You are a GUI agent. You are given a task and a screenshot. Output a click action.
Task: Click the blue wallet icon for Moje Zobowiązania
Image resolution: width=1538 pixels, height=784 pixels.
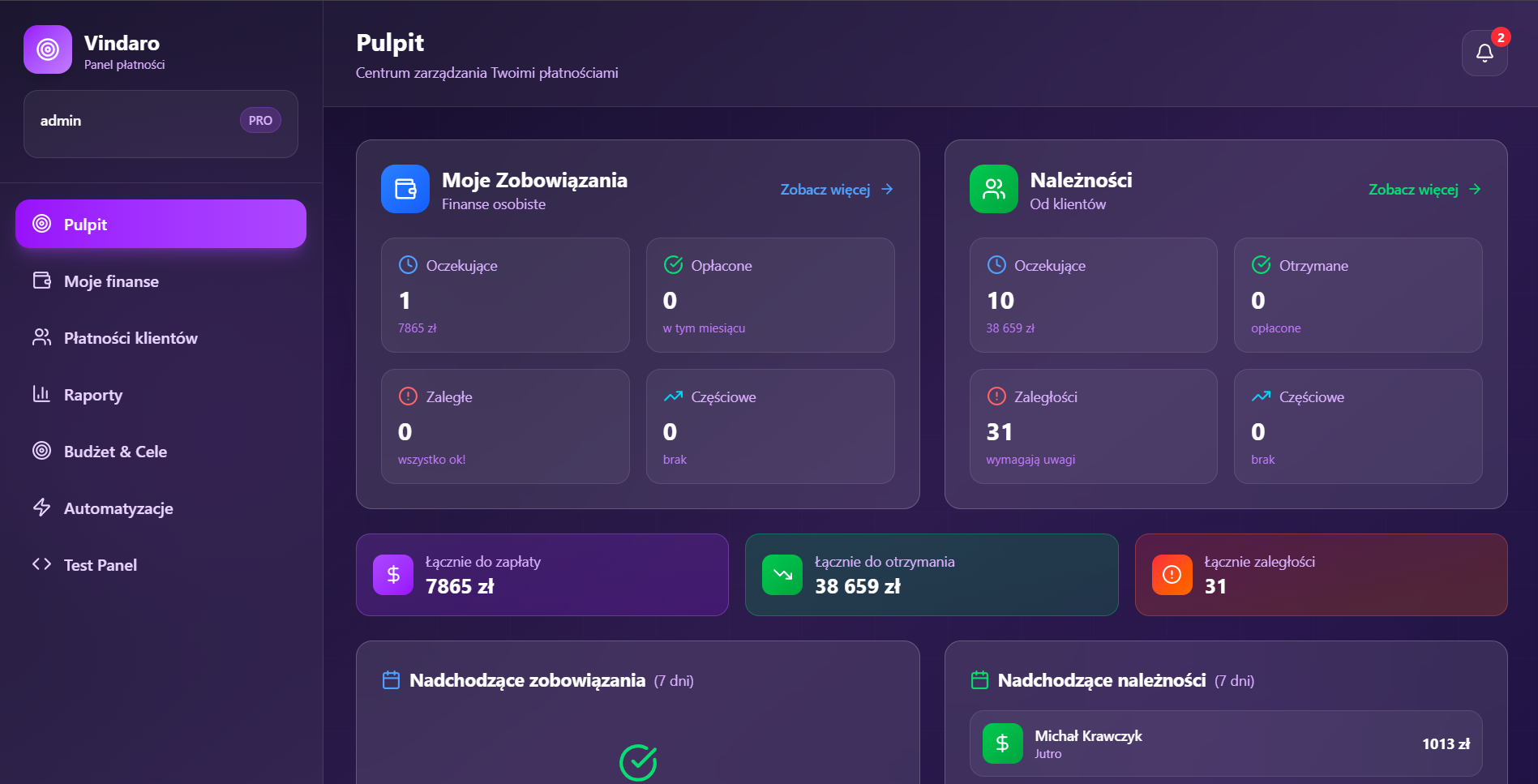[405, 189]
